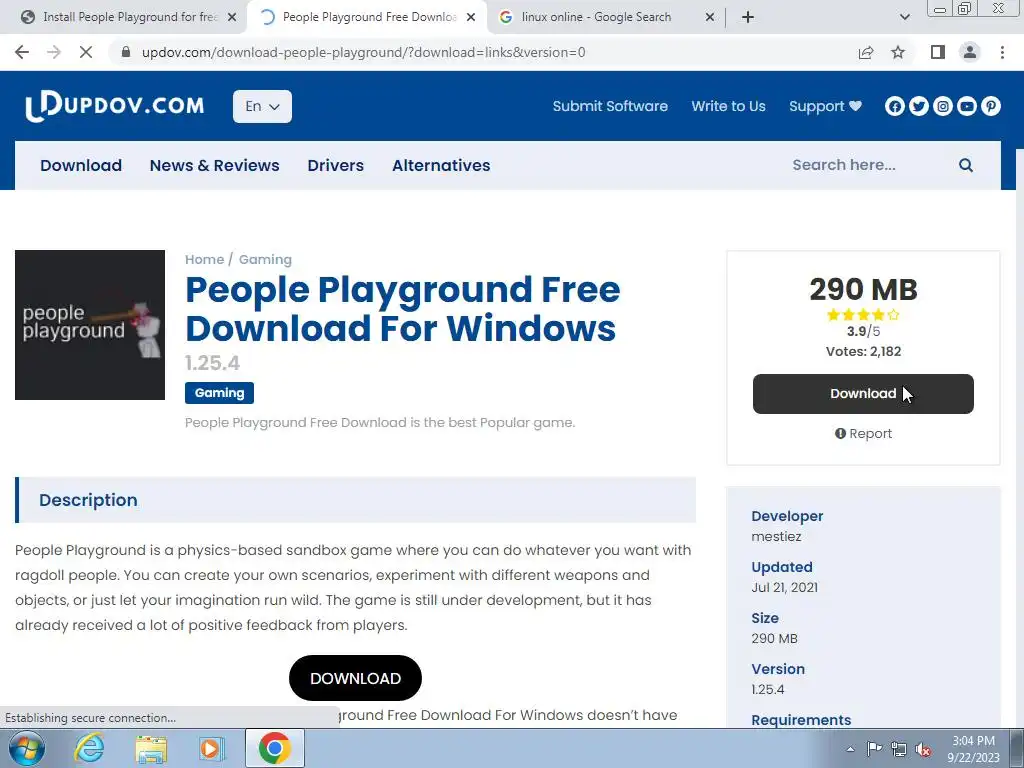Click the browser address bar URL

[x=364, y=52]
